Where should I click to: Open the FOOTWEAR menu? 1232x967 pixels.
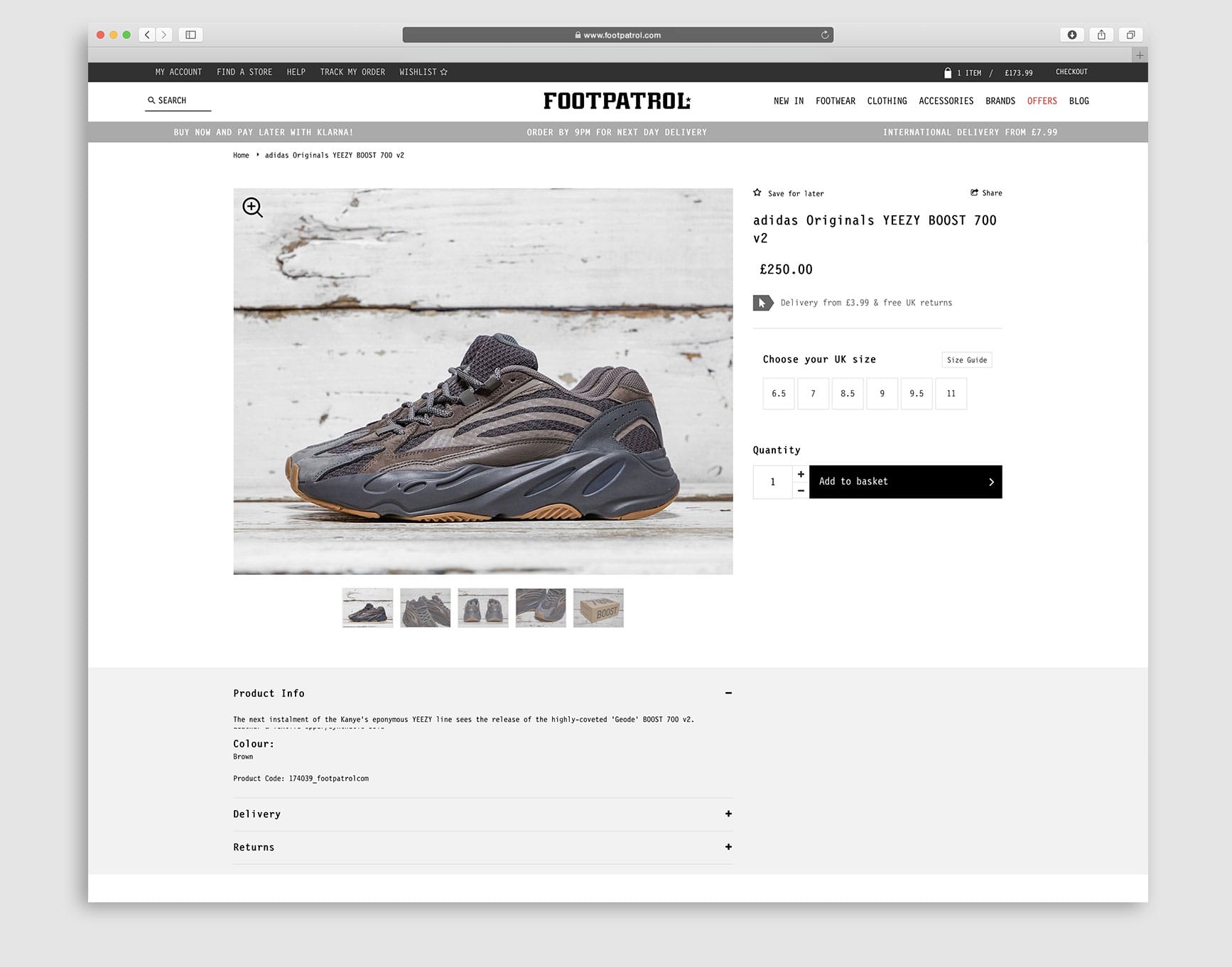pyautogui.click(x=836, y=101)
